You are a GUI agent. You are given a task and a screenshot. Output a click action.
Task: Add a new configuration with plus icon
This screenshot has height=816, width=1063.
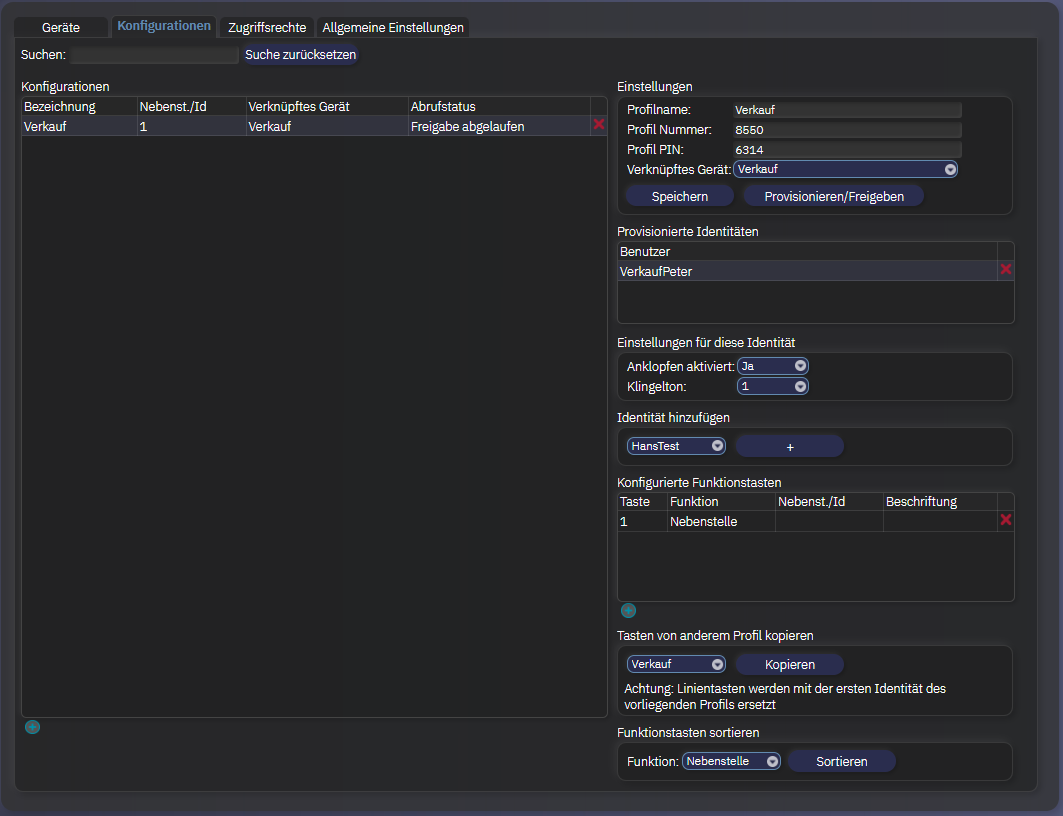[33, 727]
